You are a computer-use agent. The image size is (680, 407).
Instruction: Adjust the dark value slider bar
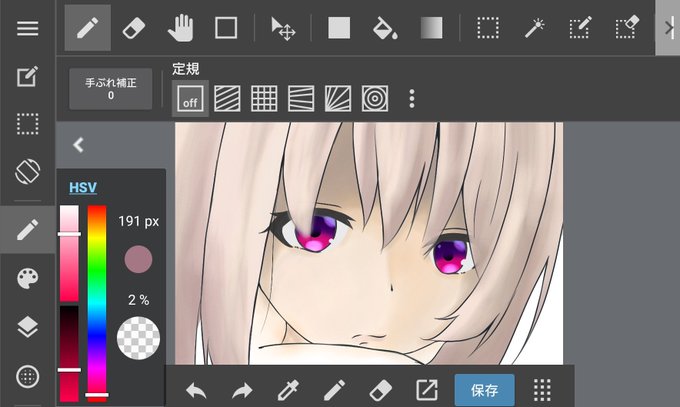pos(69,354)
